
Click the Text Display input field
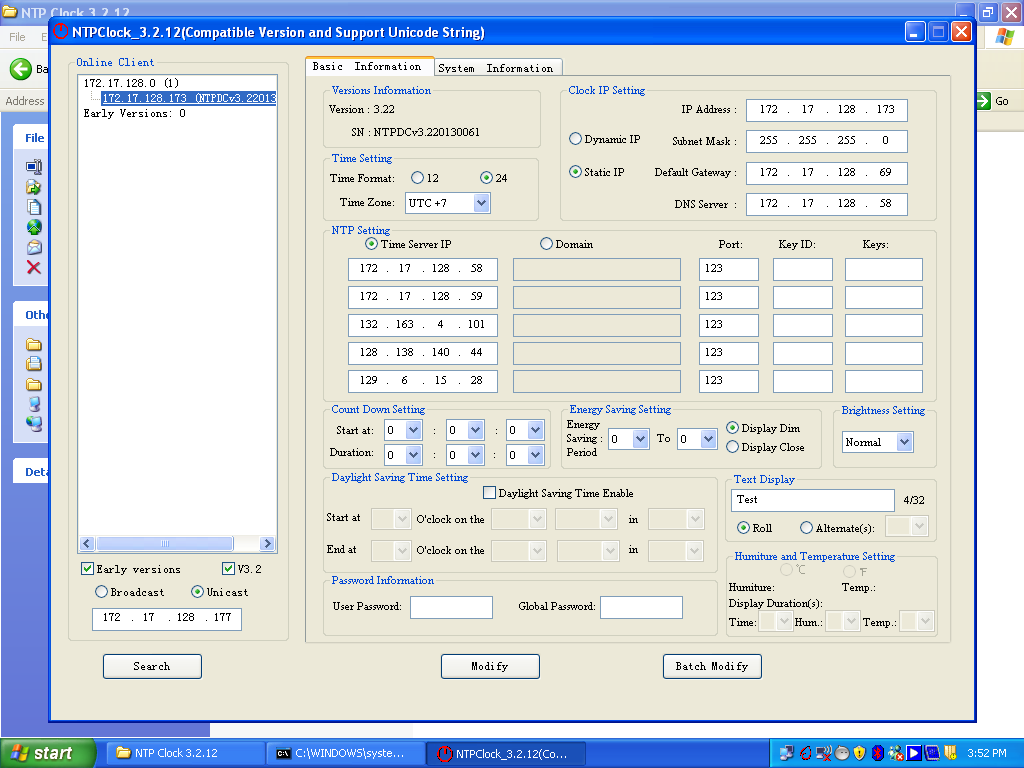click(813, 500)
